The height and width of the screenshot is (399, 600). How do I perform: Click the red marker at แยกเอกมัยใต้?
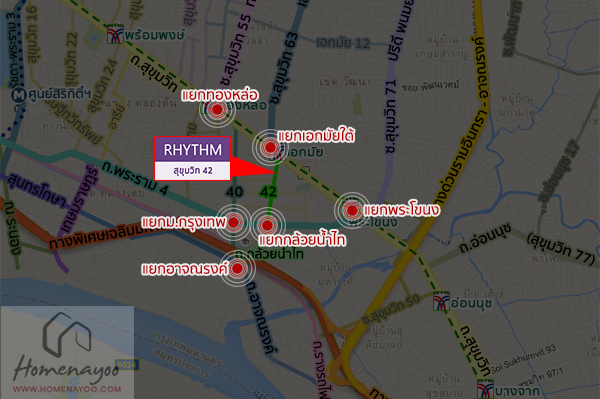271,147
